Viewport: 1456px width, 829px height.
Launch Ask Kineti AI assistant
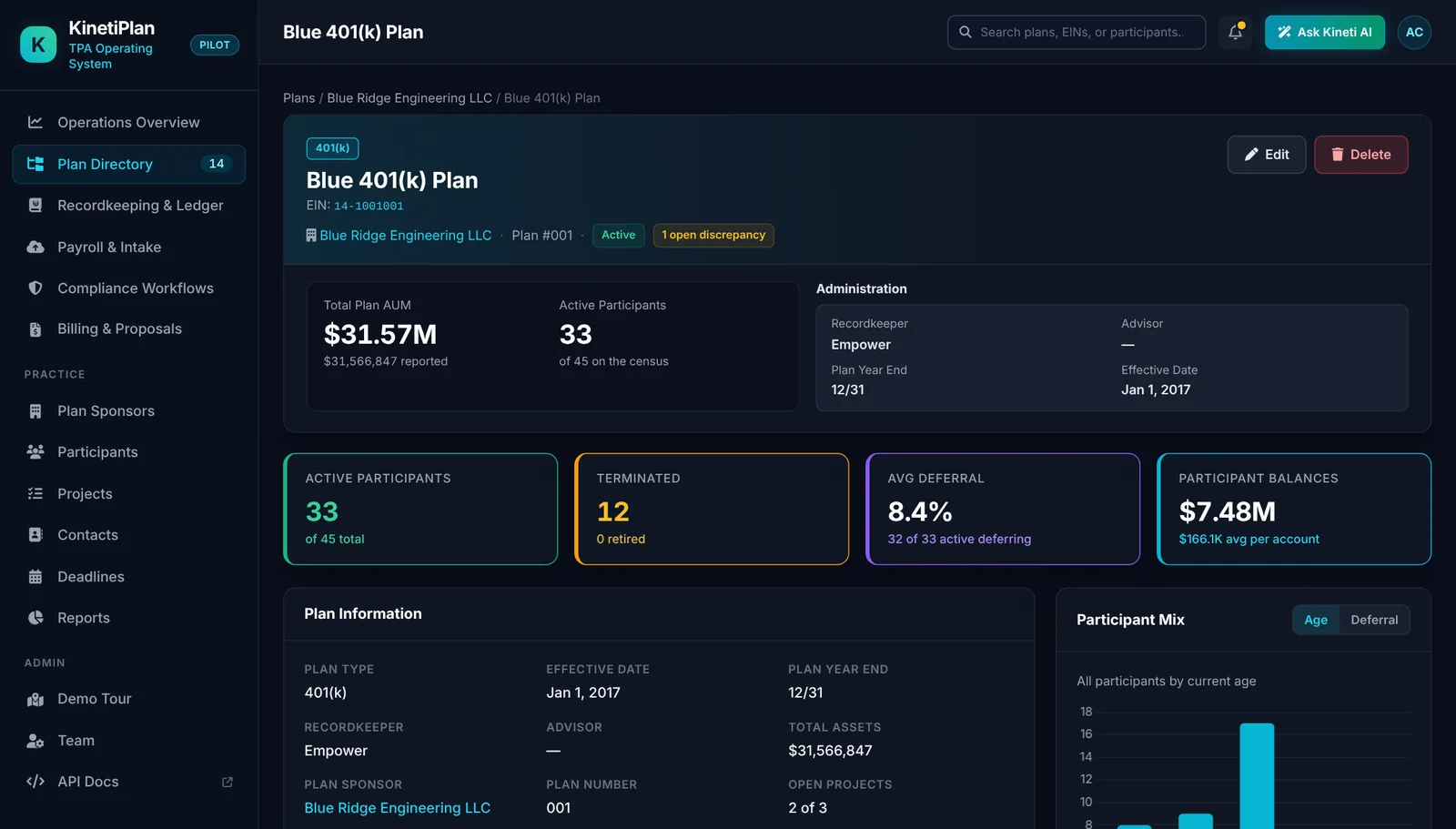tap(1325, 32)
